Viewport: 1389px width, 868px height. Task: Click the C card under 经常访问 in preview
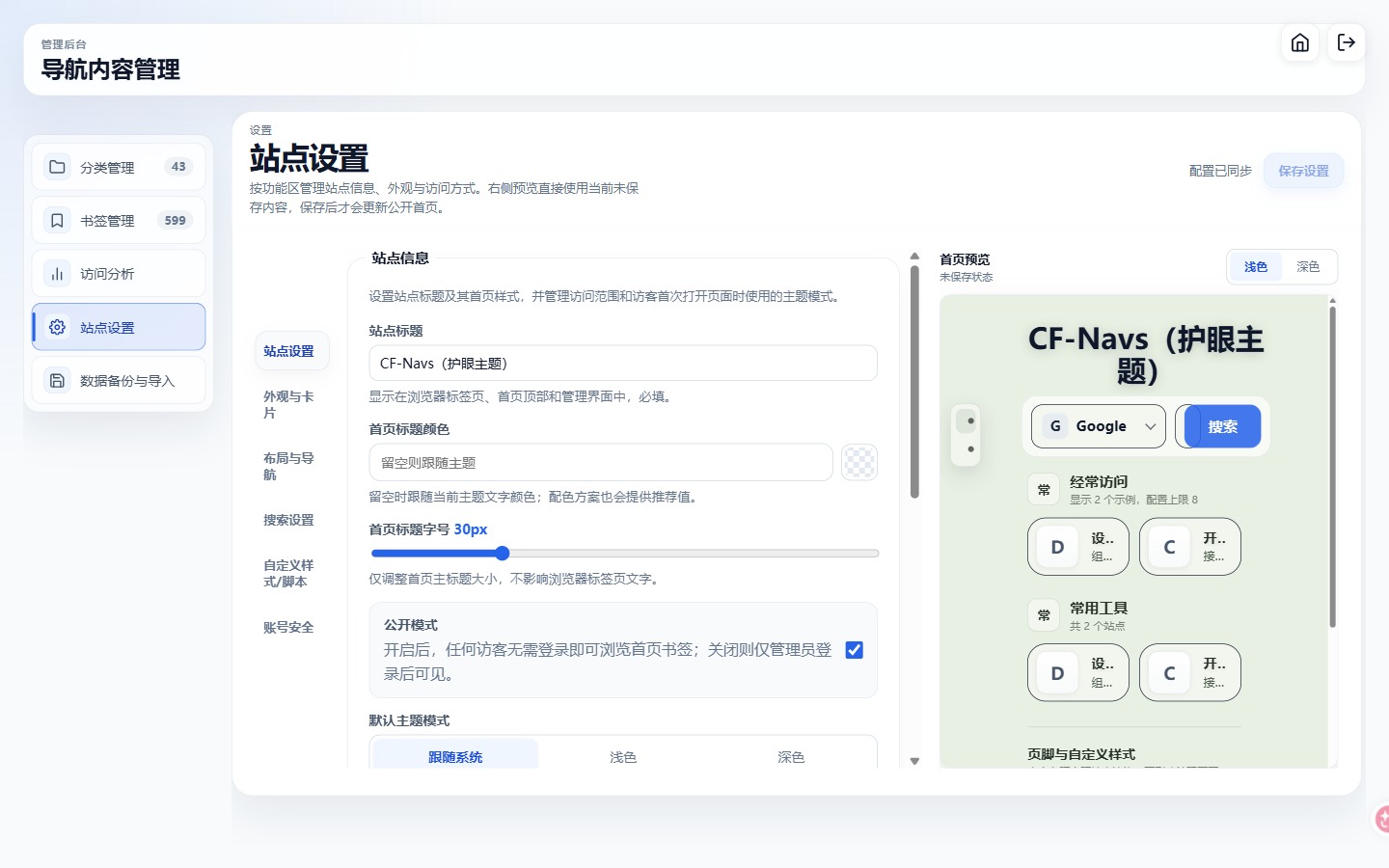[x=1189, y=547]
